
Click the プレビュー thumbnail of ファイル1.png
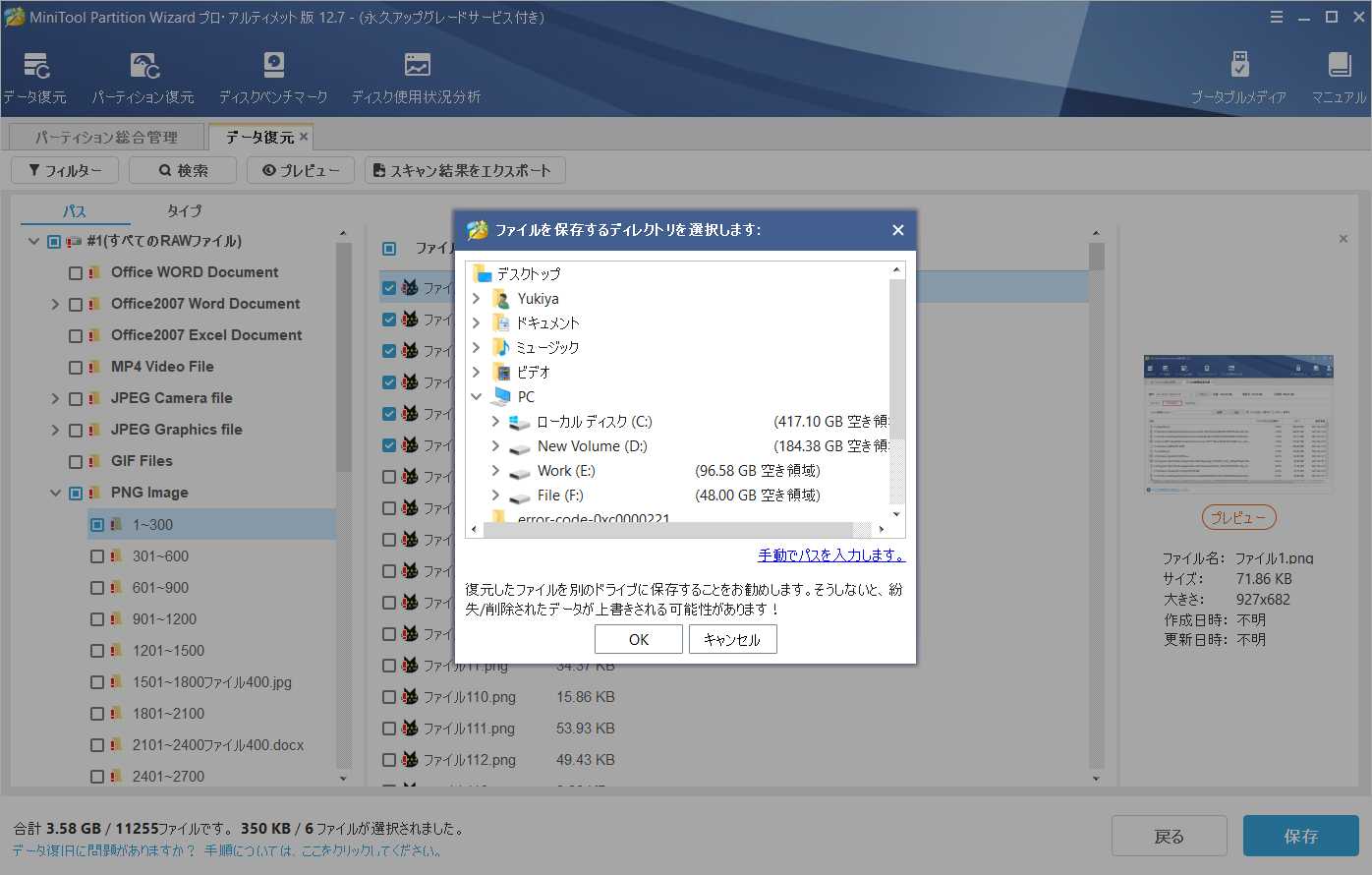pyautogui.click(x=1238, y=424)
